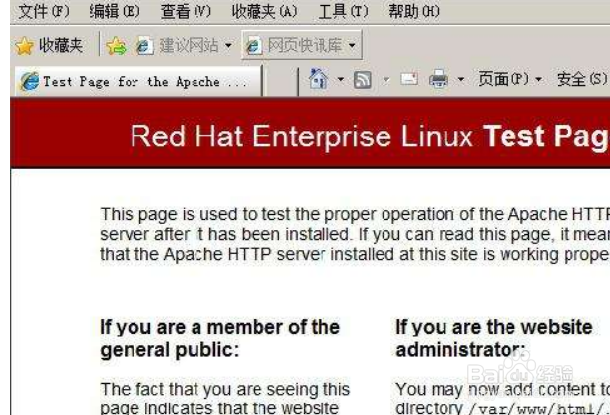Click the RSS feeds icon
Viewport: 610px width, 415px height.
click(363, 80)
